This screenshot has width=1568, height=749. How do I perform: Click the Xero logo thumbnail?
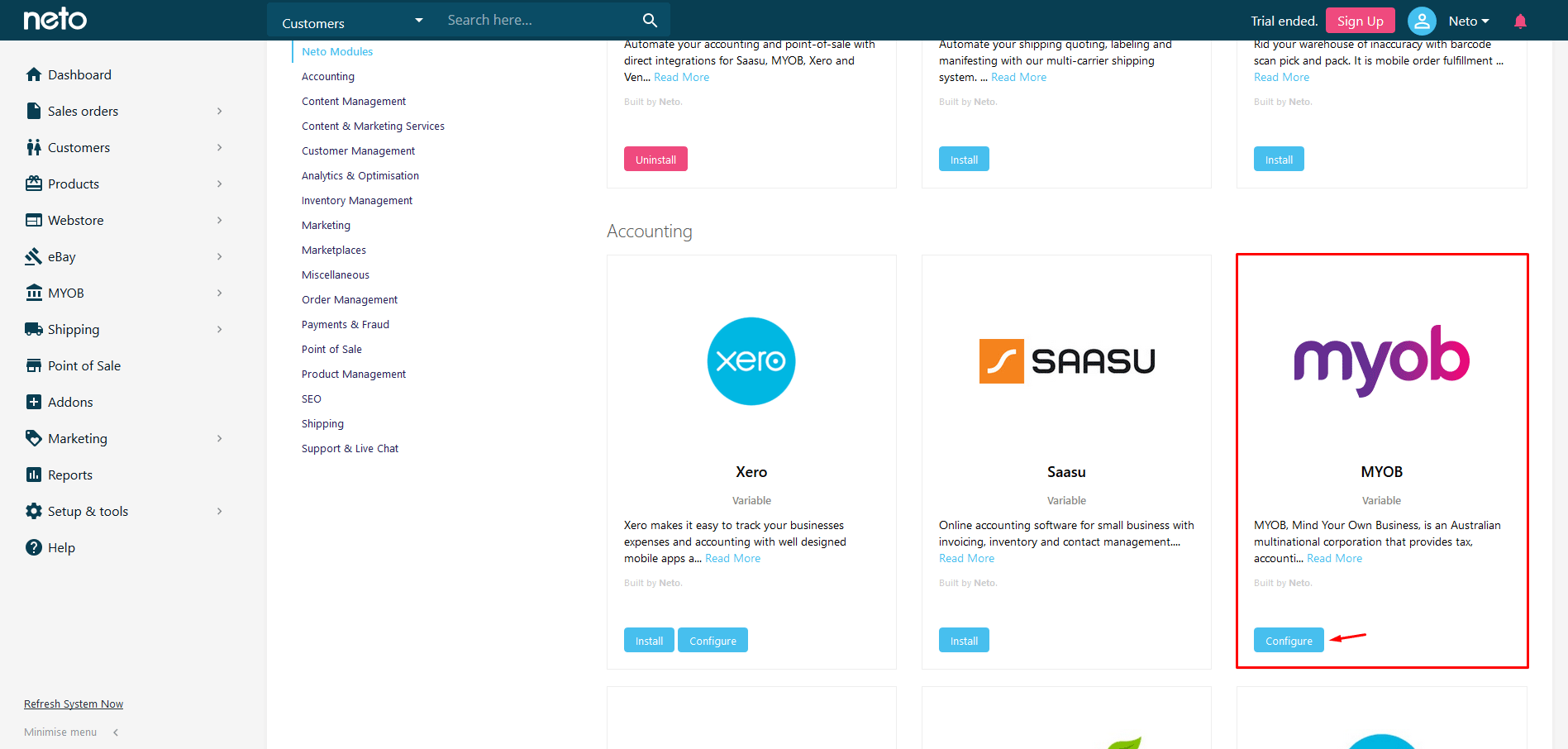(x=751, y=361)
